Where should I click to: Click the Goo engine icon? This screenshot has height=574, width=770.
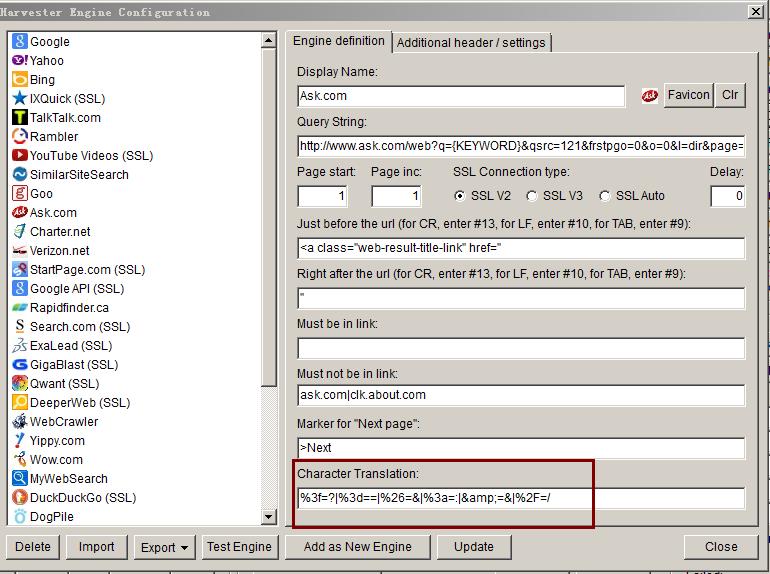click(x=20, y=193)
